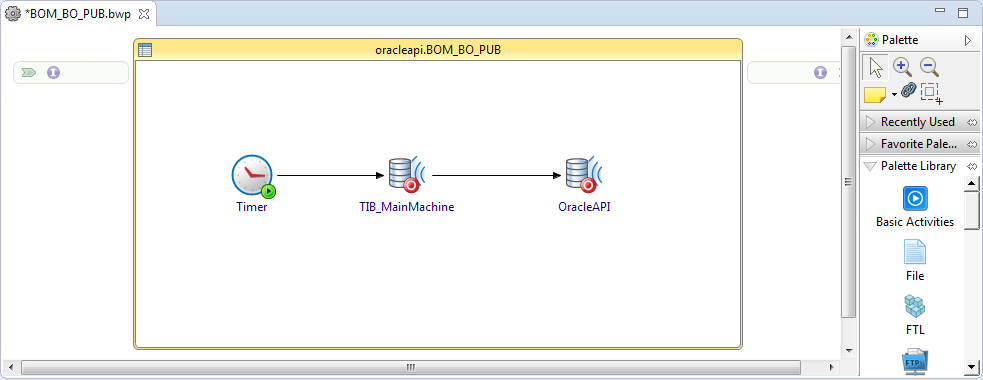983x380 pixels.
Task: Click the green arrow partner link icon
Action: pyautogui.click(x=28, y=73)
